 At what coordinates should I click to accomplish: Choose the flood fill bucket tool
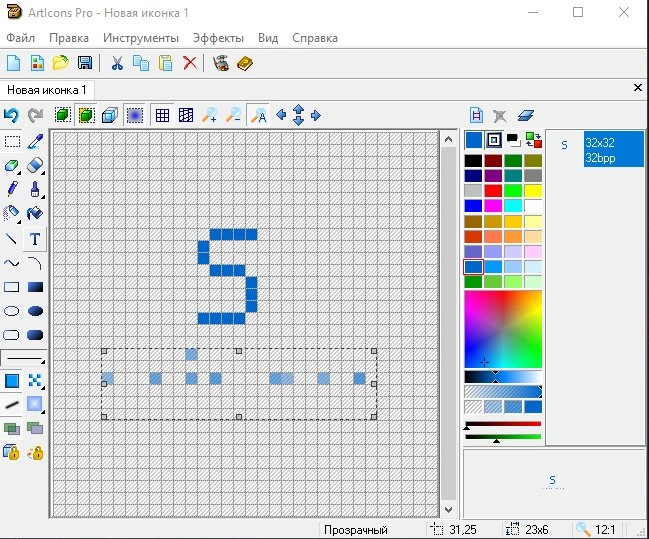[35, 214]
